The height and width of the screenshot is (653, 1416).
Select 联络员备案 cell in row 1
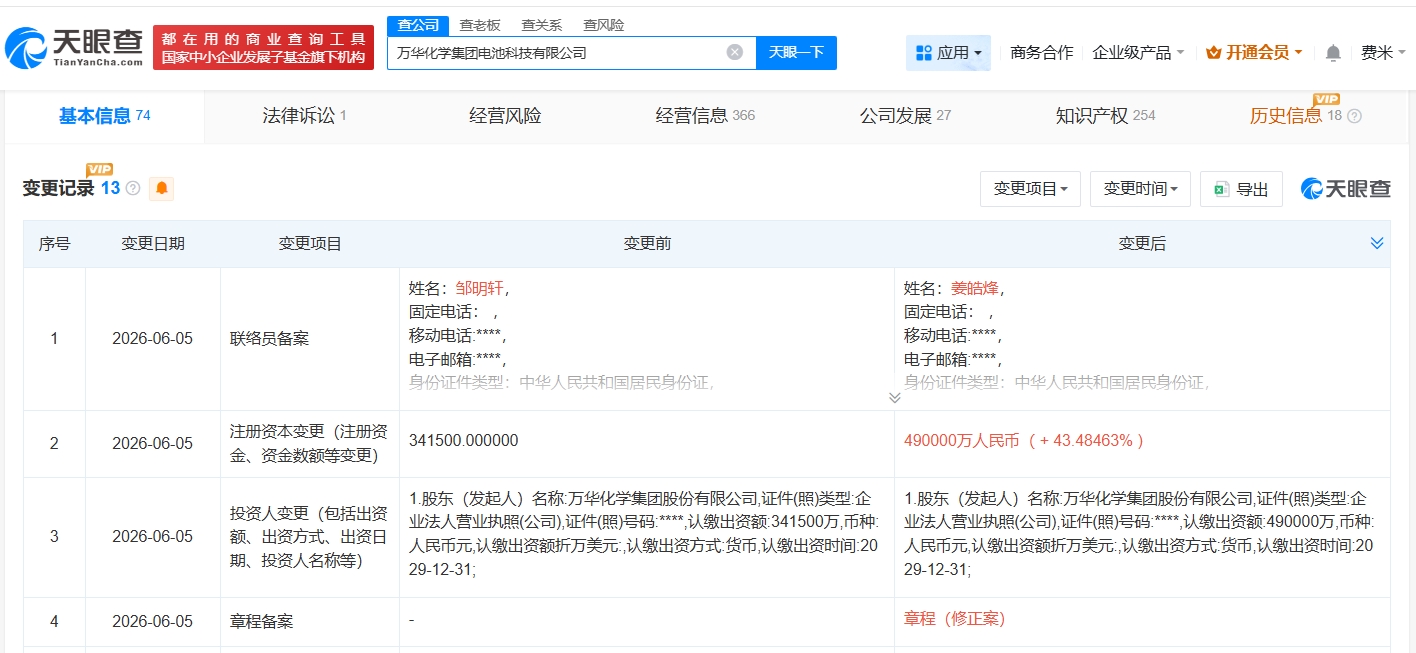(x=310, y=338)
